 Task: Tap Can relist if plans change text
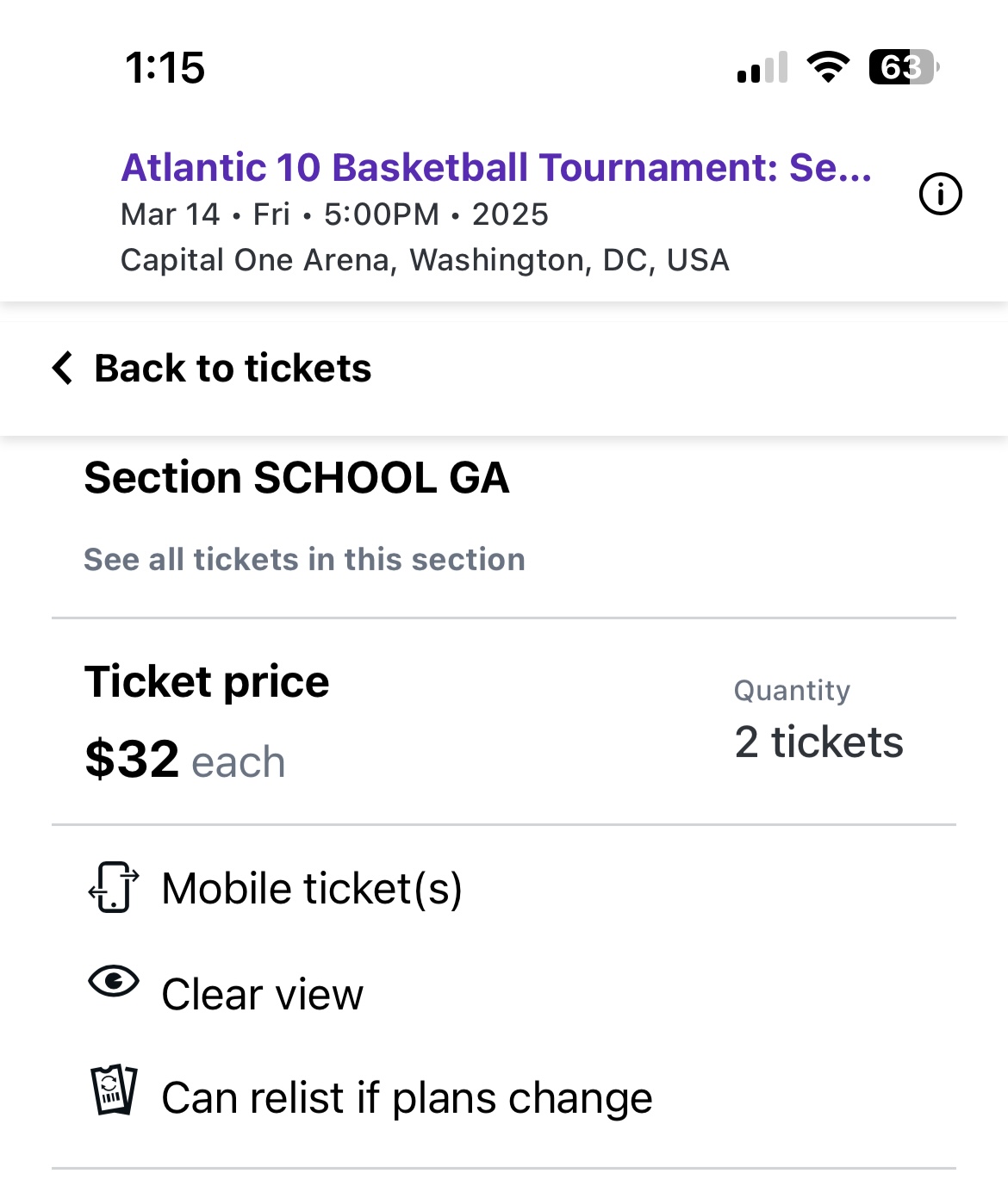tap(407, 1098)
